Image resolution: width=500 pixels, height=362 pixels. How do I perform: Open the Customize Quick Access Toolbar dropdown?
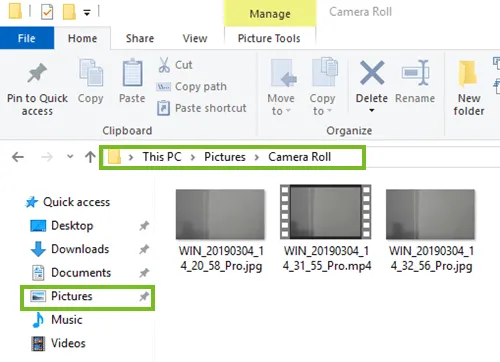(x=87, y=13)
